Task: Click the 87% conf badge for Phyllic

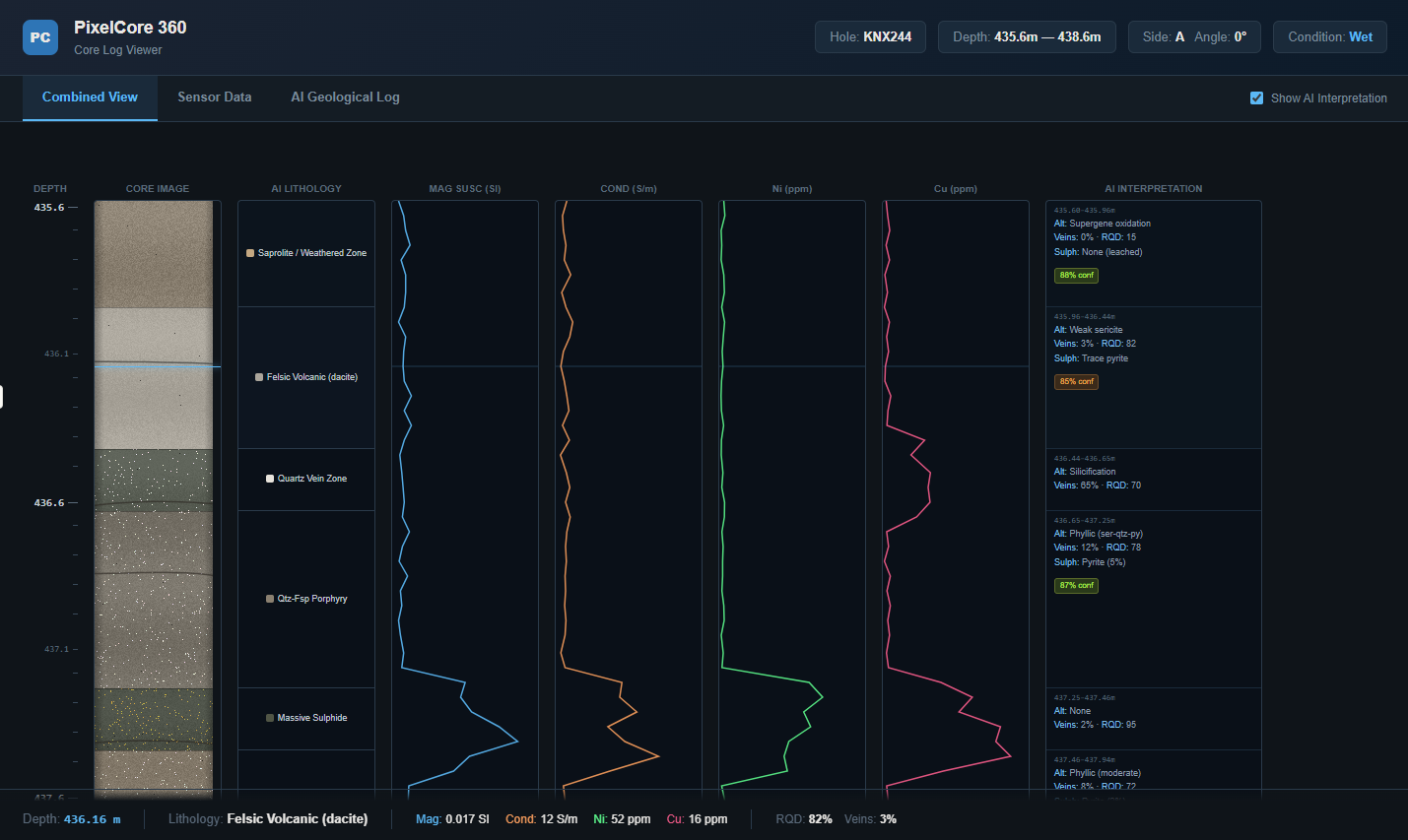Action: 1076,586
